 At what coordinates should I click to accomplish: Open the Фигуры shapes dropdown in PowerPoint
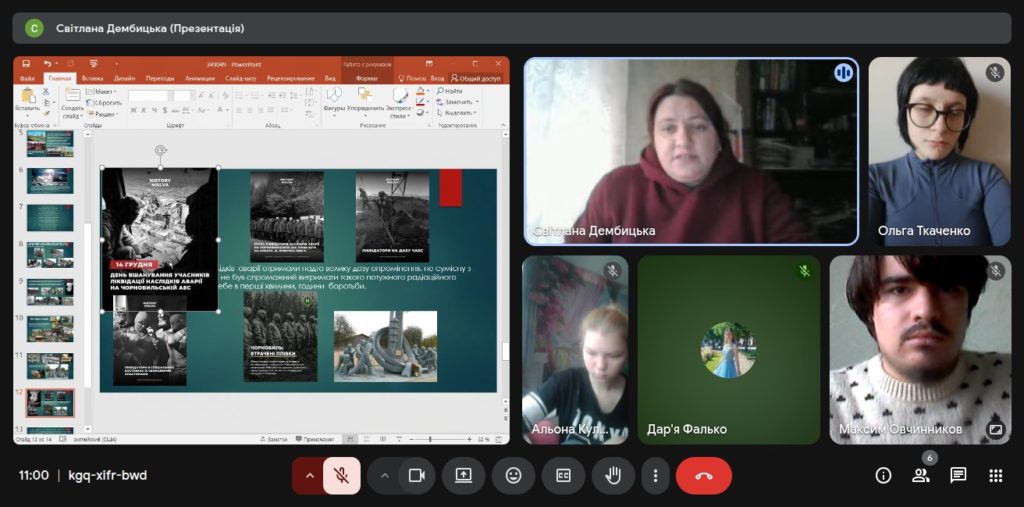click(334, 103)
